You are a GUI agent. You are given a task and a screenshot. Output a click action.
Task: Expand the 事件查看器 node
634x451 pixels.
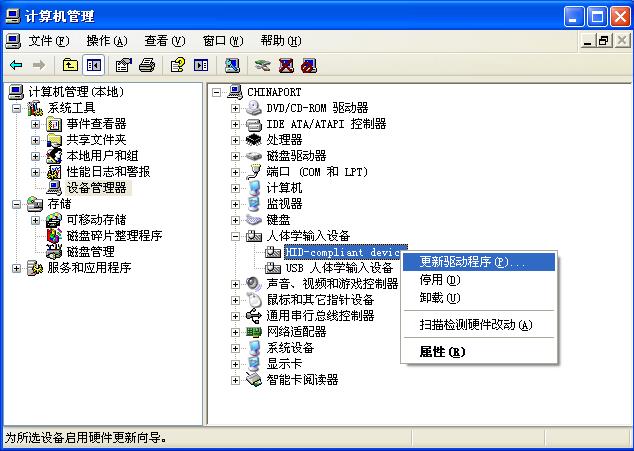pyautogui.click(x=36, y=124)
